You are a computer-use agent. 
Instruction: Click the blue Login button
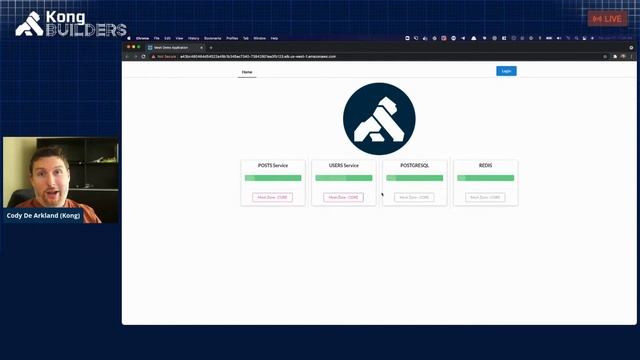[x=506, y=71]
